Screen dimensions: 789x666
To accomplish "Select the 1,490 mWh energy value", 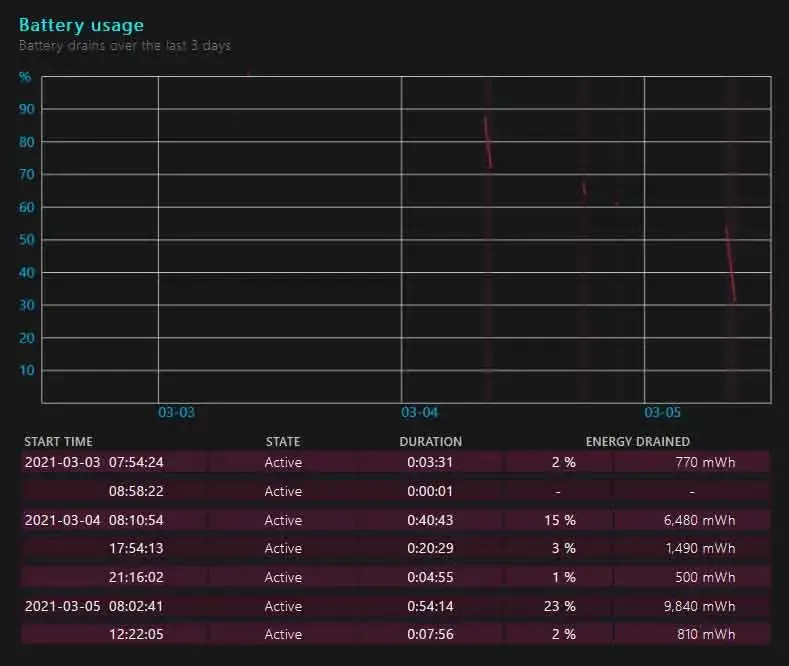I will click(x=700, y=548).
